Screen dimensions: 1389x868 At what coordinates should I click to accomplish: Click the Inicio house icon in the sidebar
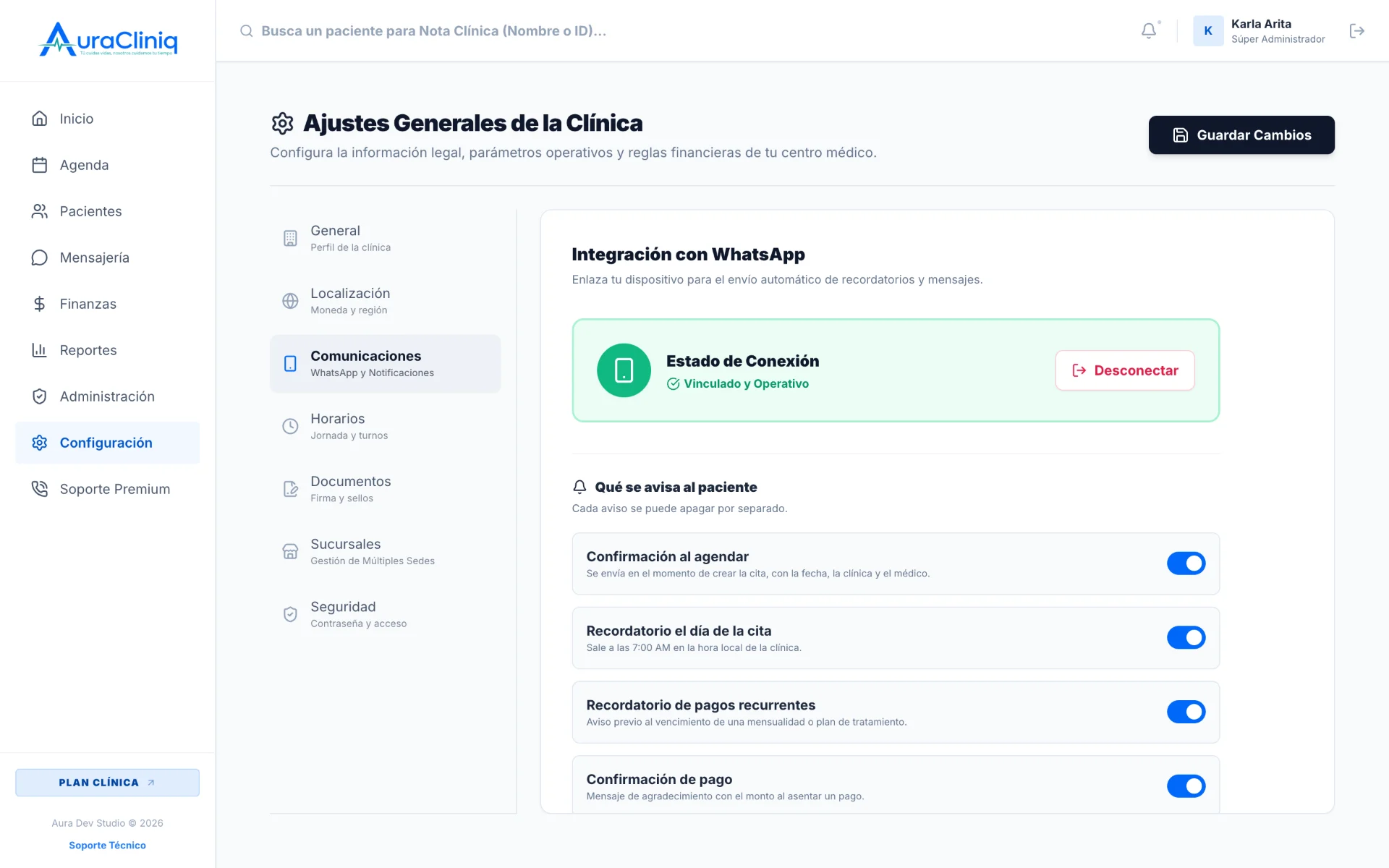click(40, 119)
